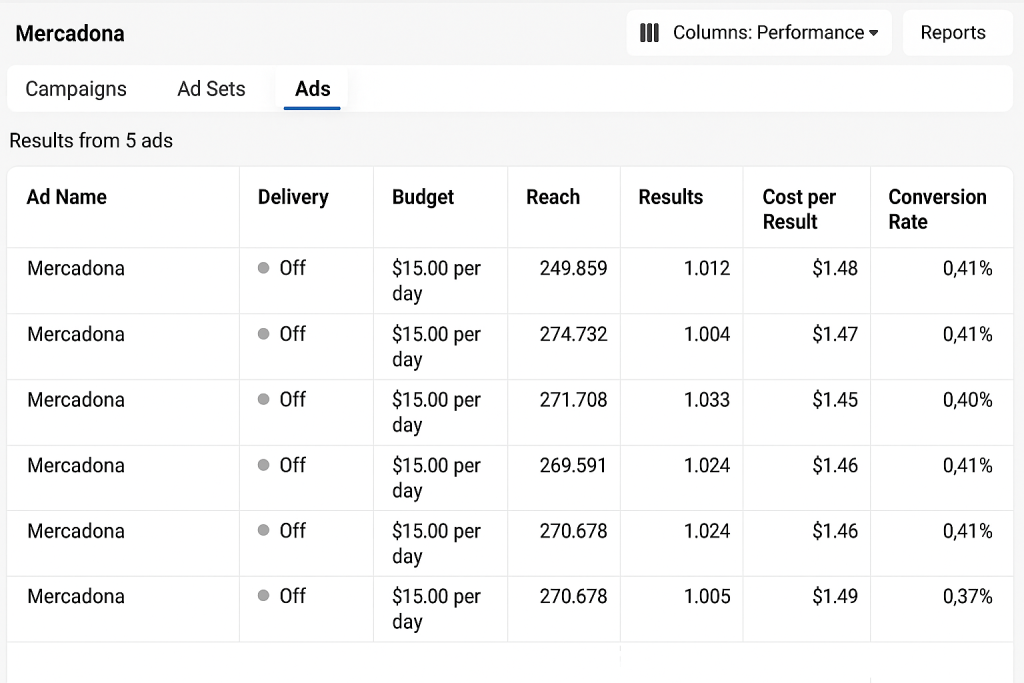Image resolution: width=1024 pixels, height=683 pixels.
Task: Switch to the Campaigns tab
Action: [x=76, y=89]
